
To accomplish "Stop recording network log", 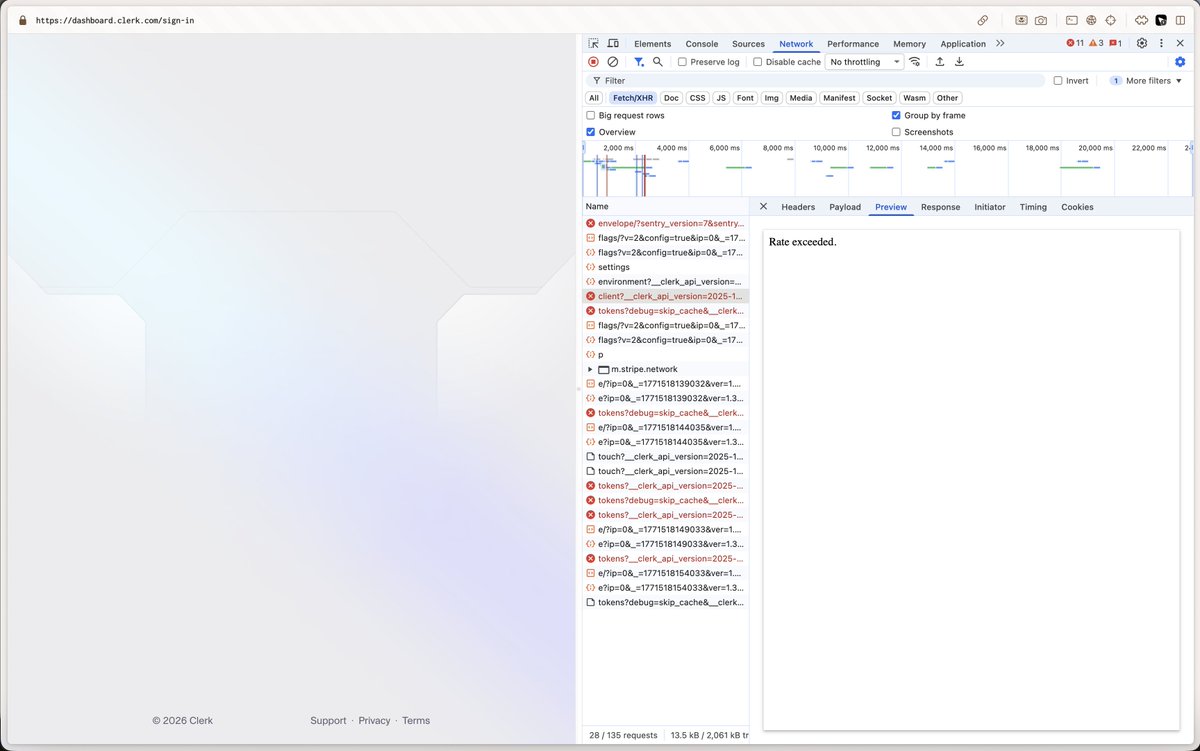I will point(593,62).
